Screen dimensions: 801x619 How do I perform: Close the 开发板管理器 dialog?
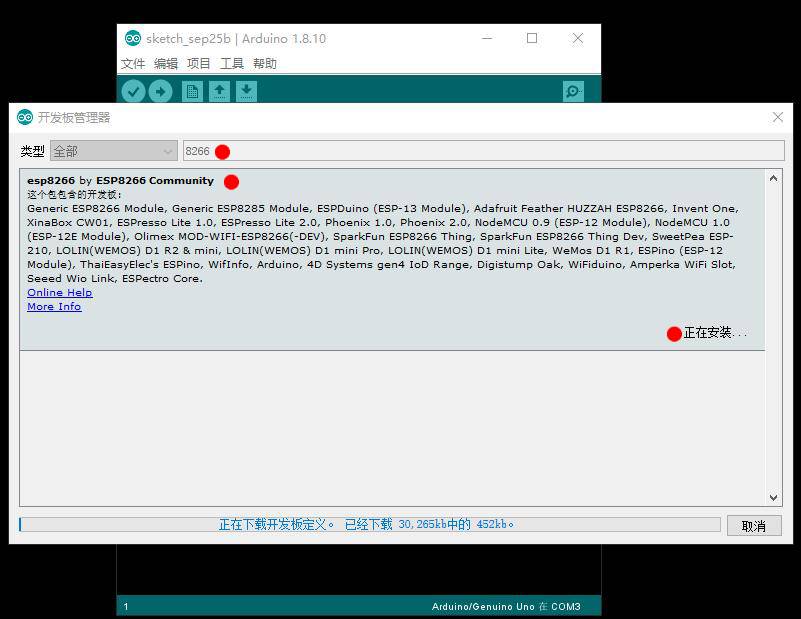(x=778, y=117)
